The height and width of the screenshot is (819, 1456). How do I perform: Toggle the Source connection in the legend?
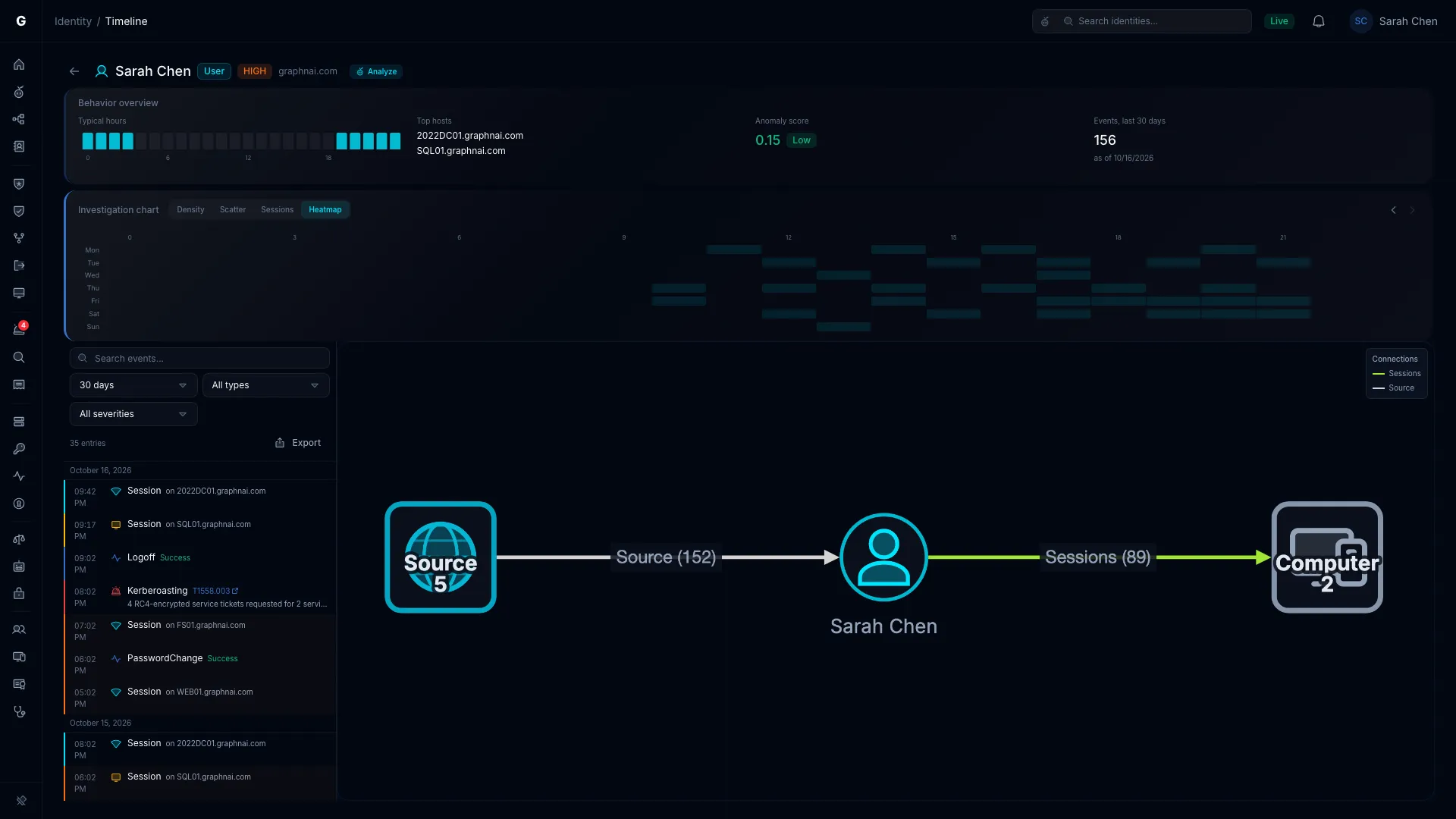click(x=1393, y=388)
